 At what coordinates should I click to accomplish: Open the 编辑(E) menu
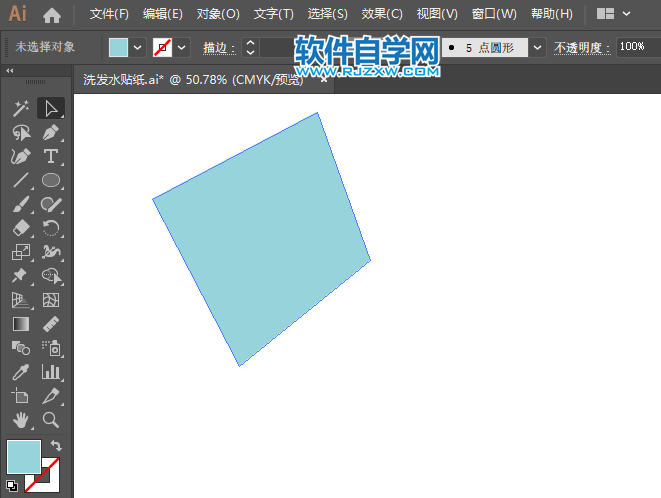pos(163,14)
